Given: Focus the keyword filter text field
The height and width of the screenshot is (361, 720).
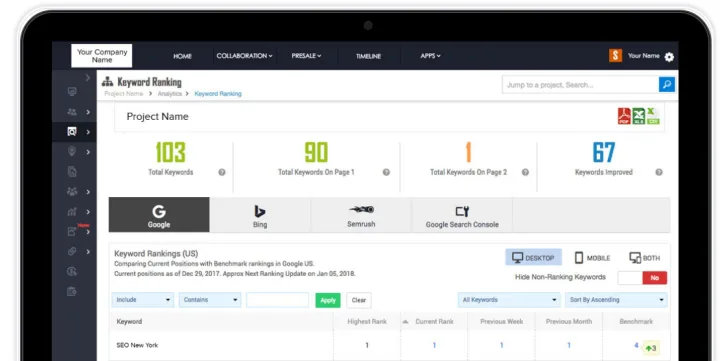Looking at the screenshot, I should coord(277,300).
